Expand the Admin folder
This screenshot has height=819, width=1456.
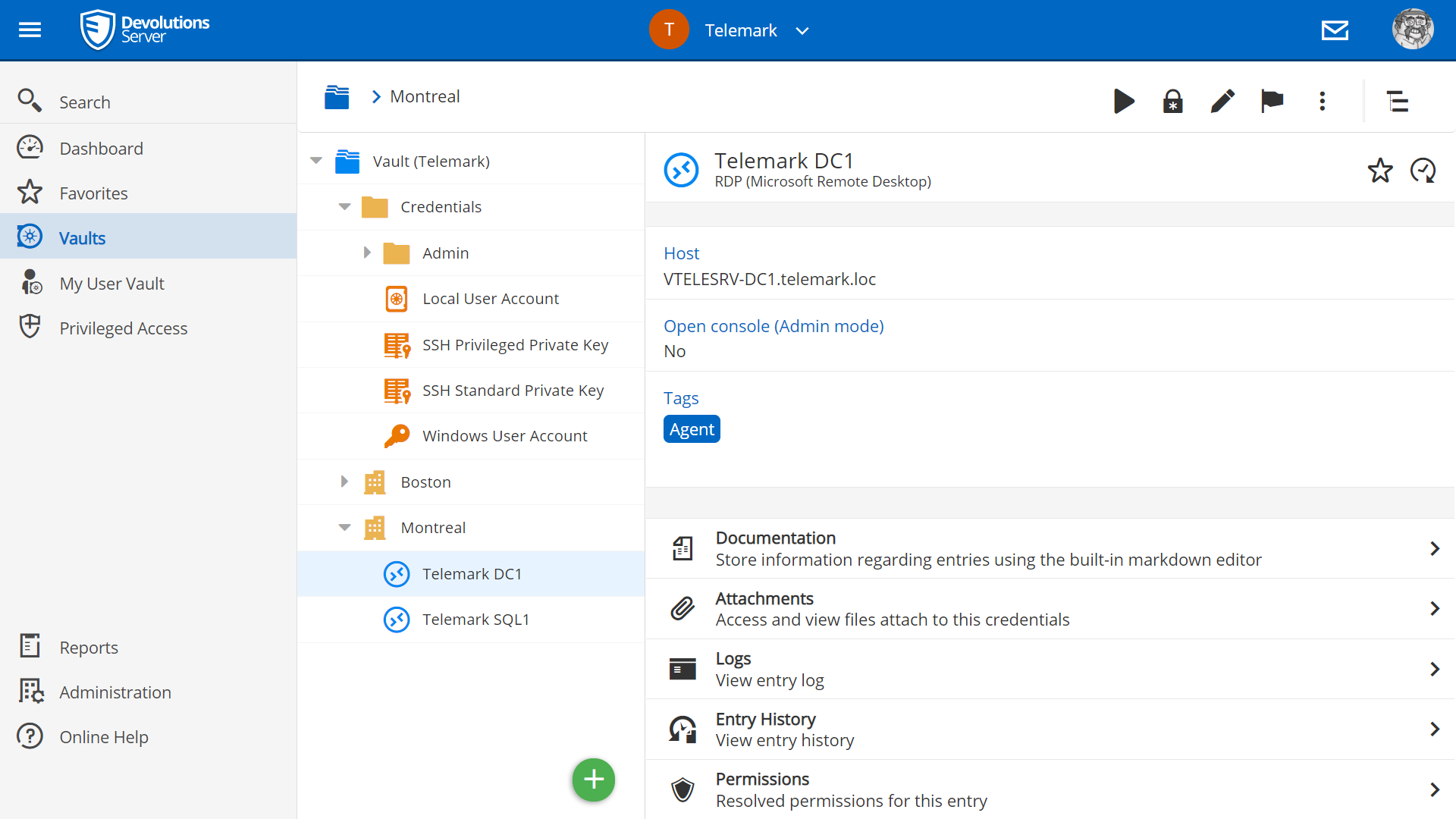(367, 253)
